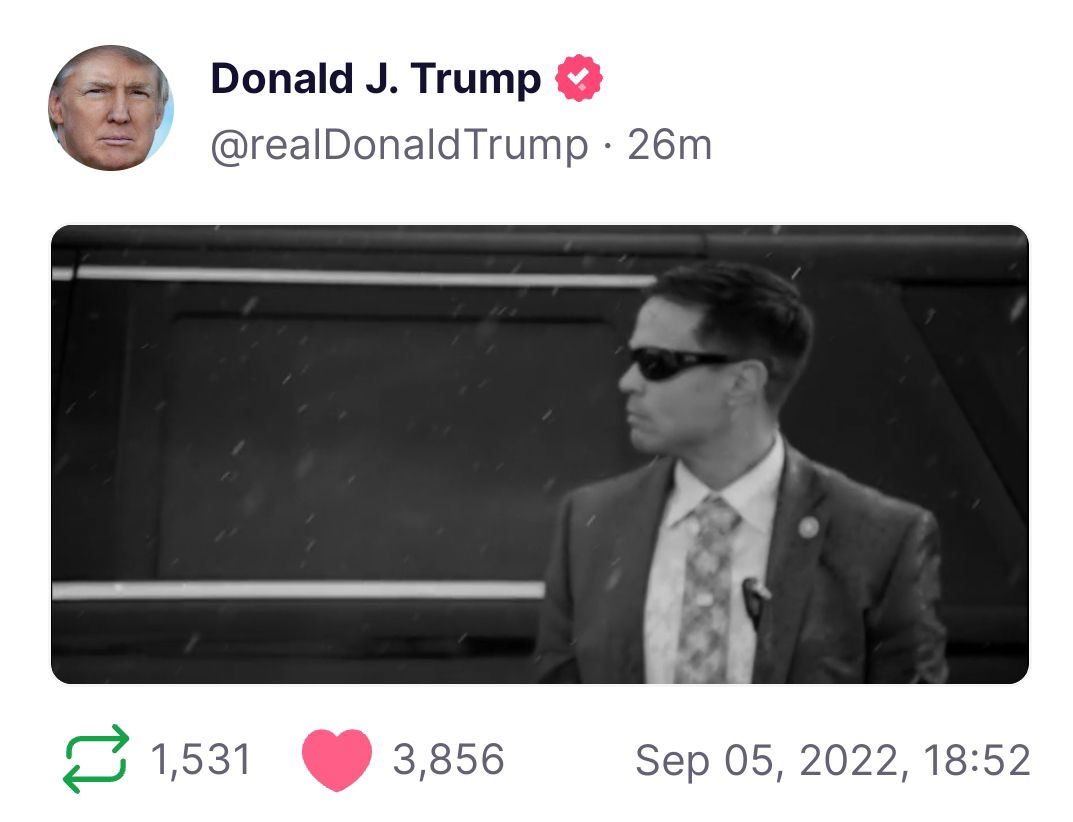The width and height of the screenshot is (1073, 822).
Task: Click the lower white stripe in the photo
Action: (x=300, y=589)
